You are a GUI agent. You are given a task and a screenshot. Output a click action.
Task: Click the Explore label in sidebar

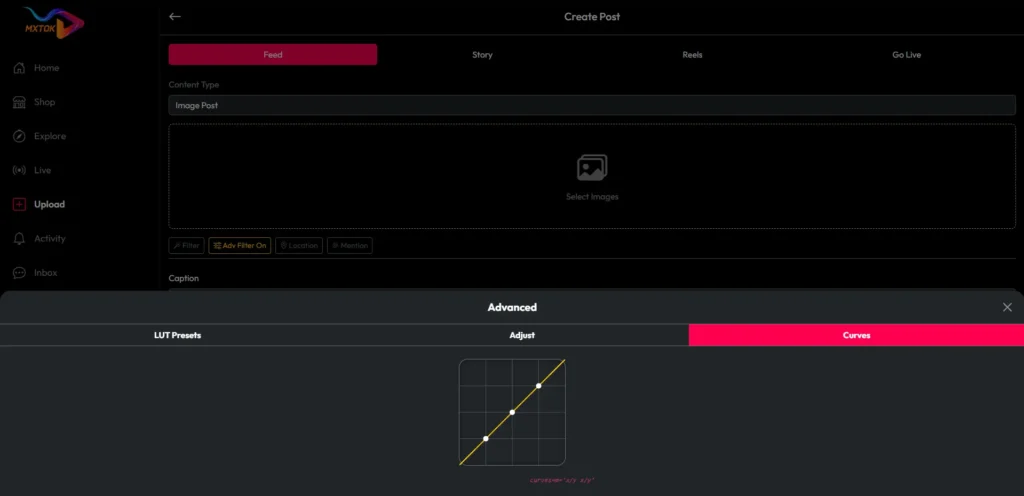click(x=50, y=136)
